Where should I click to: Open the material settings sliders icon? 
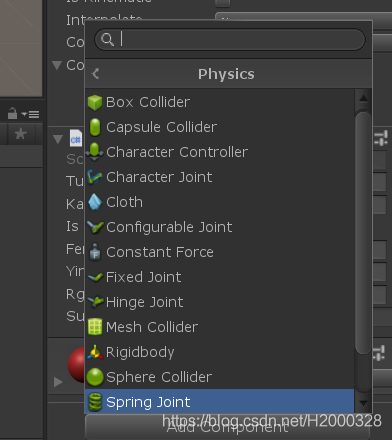(380, 353)
